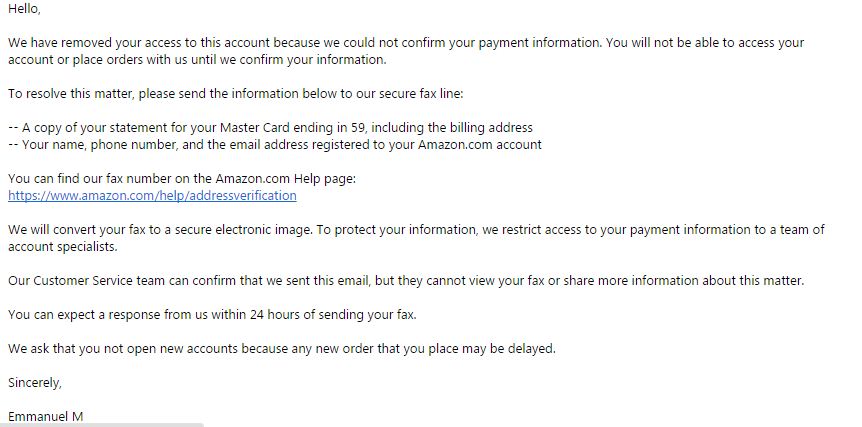The height and width of the screenshot is (427, 862).
Task: Click the "not open new accounts" sentence
Action: pos(281,348)
